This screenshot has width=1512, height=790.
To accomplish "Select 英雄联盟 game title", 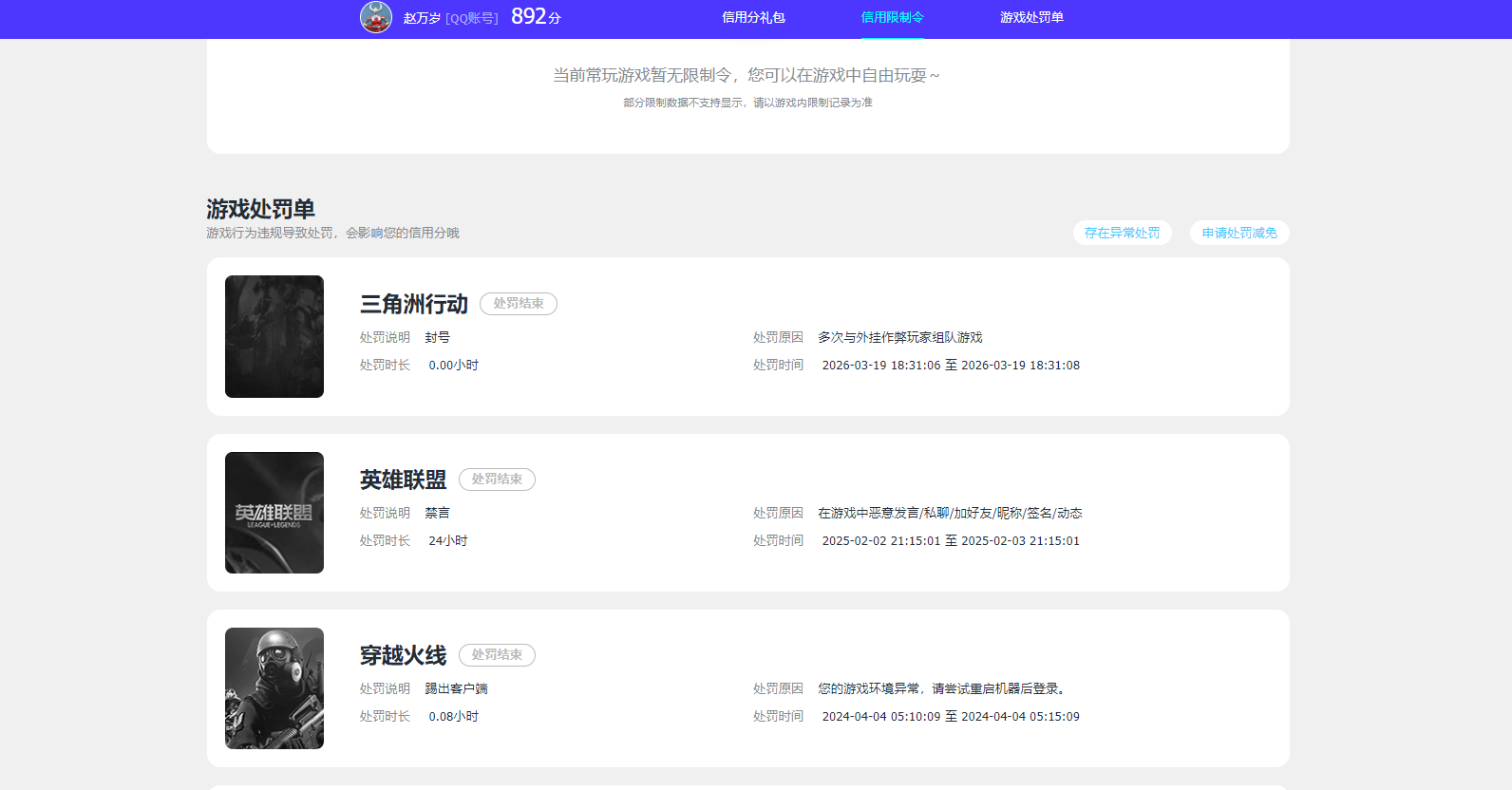I will [x=404, y=480].
